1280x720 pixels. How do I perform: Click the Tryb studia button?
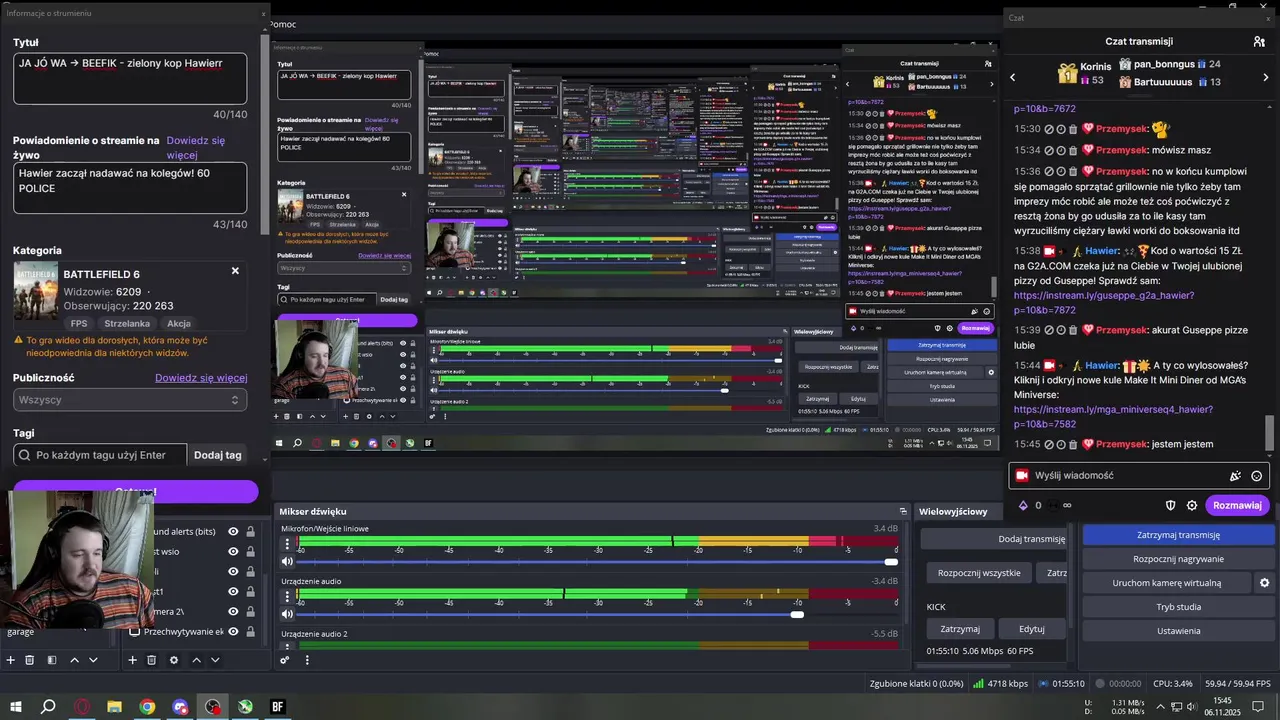click(1178, 607)
